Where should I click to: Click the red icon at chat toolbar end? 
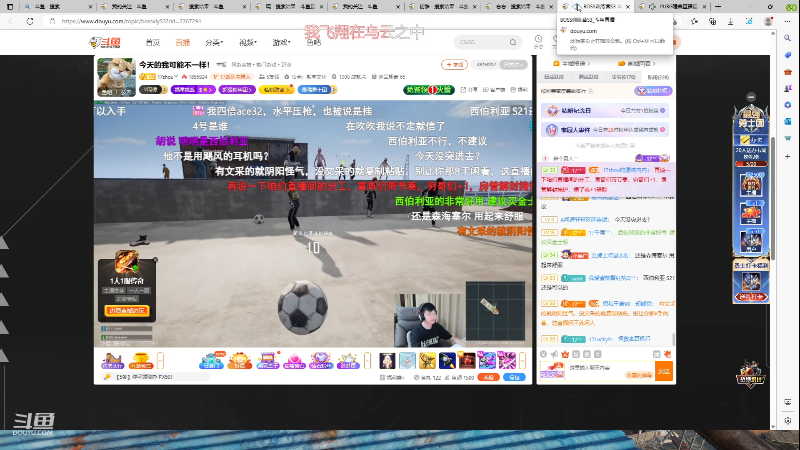click(x=667, y=354)
